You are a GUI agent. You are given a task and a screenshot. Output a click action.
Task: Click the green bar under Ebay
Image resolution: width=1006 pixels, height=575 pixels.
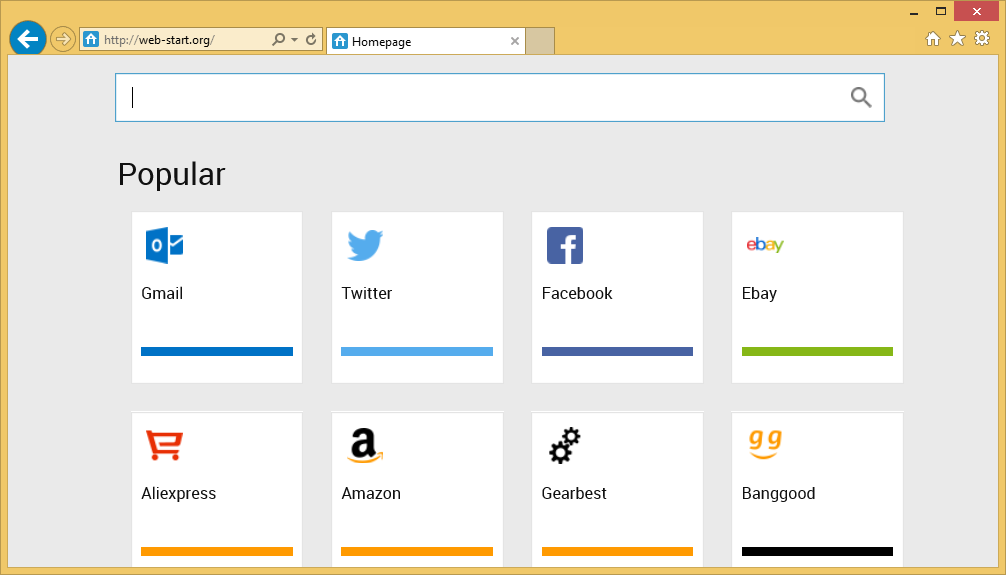pos(817,352)
